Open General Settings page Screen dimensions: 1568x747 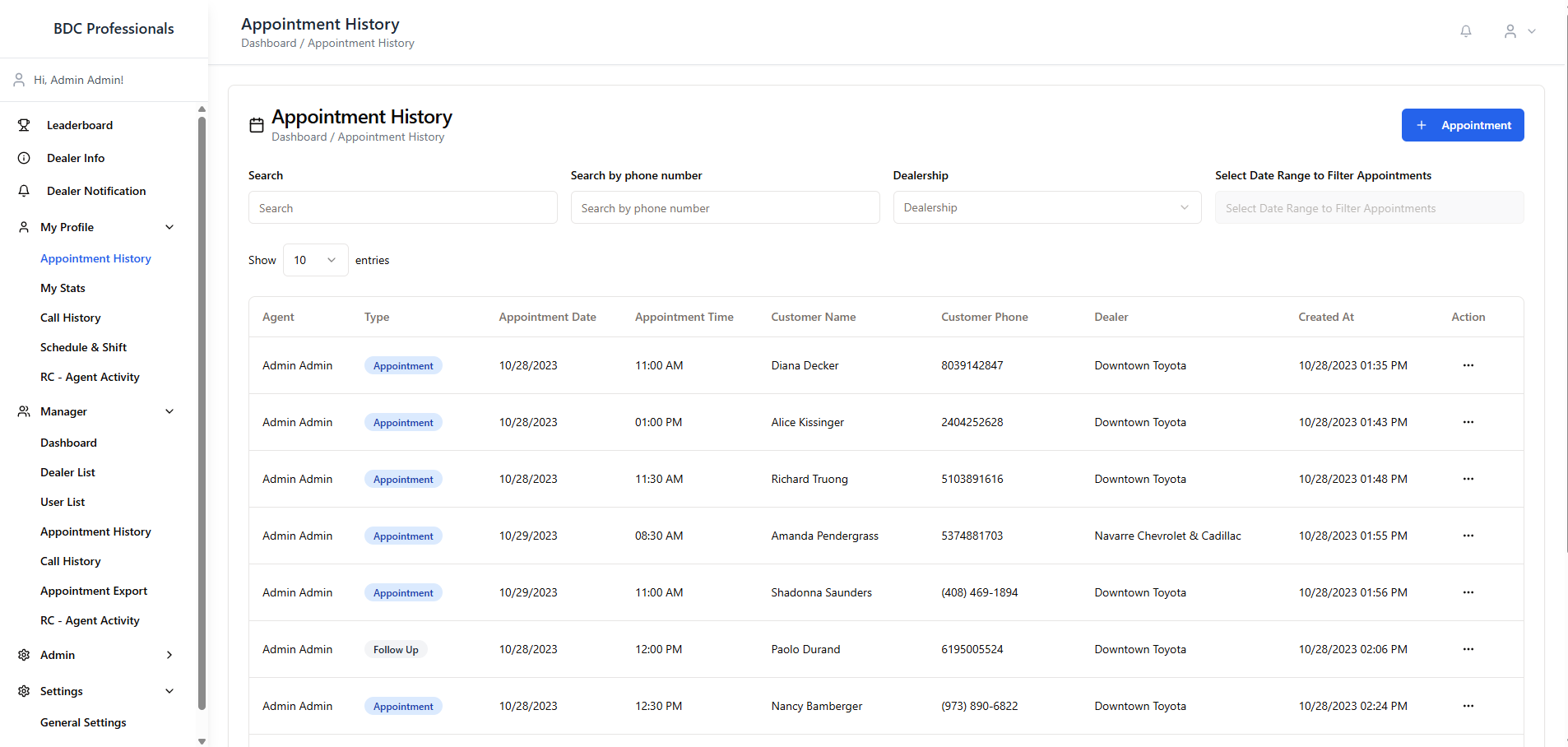click(83, 722)
